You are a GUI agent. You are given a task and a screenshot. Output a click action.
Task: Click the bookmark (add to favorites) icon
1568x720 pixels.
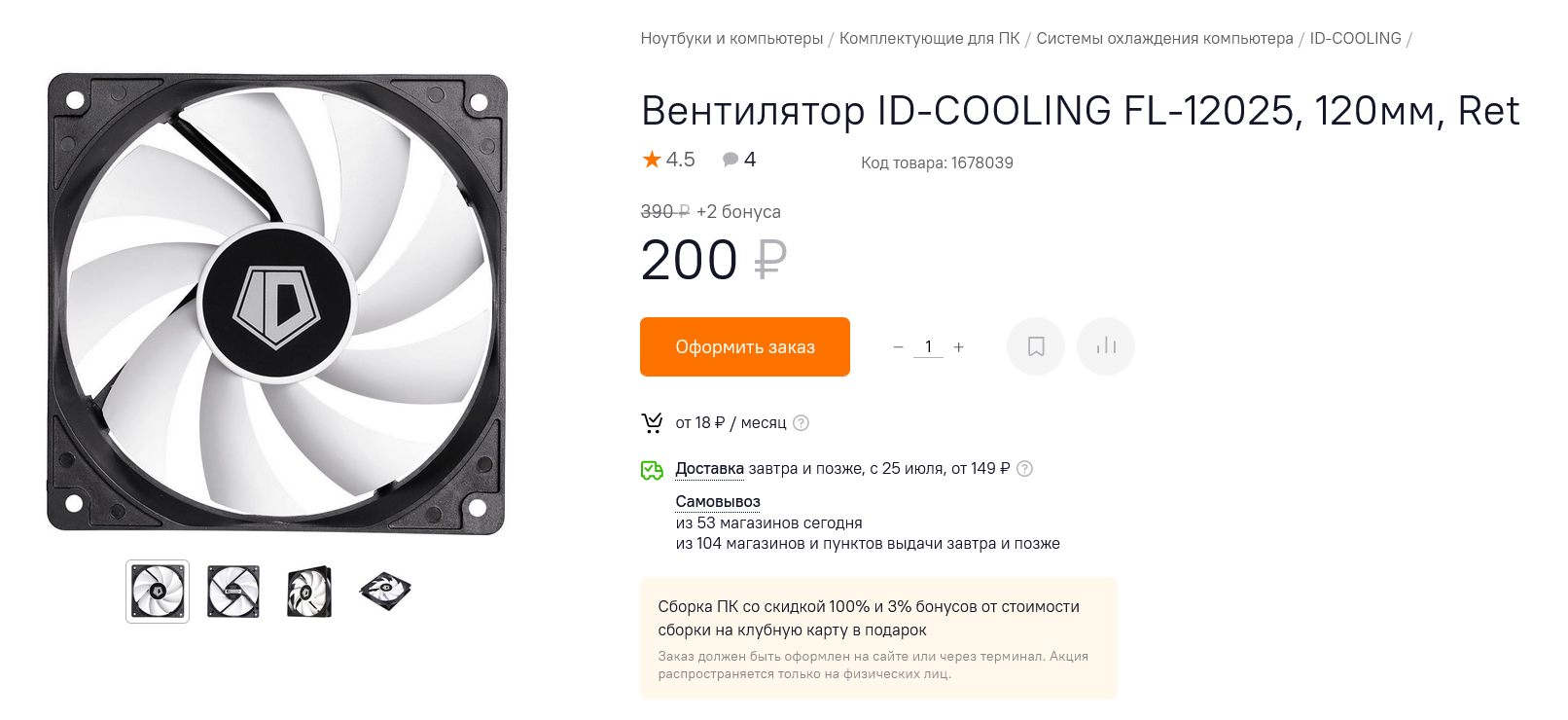[x=1036, y=346]
